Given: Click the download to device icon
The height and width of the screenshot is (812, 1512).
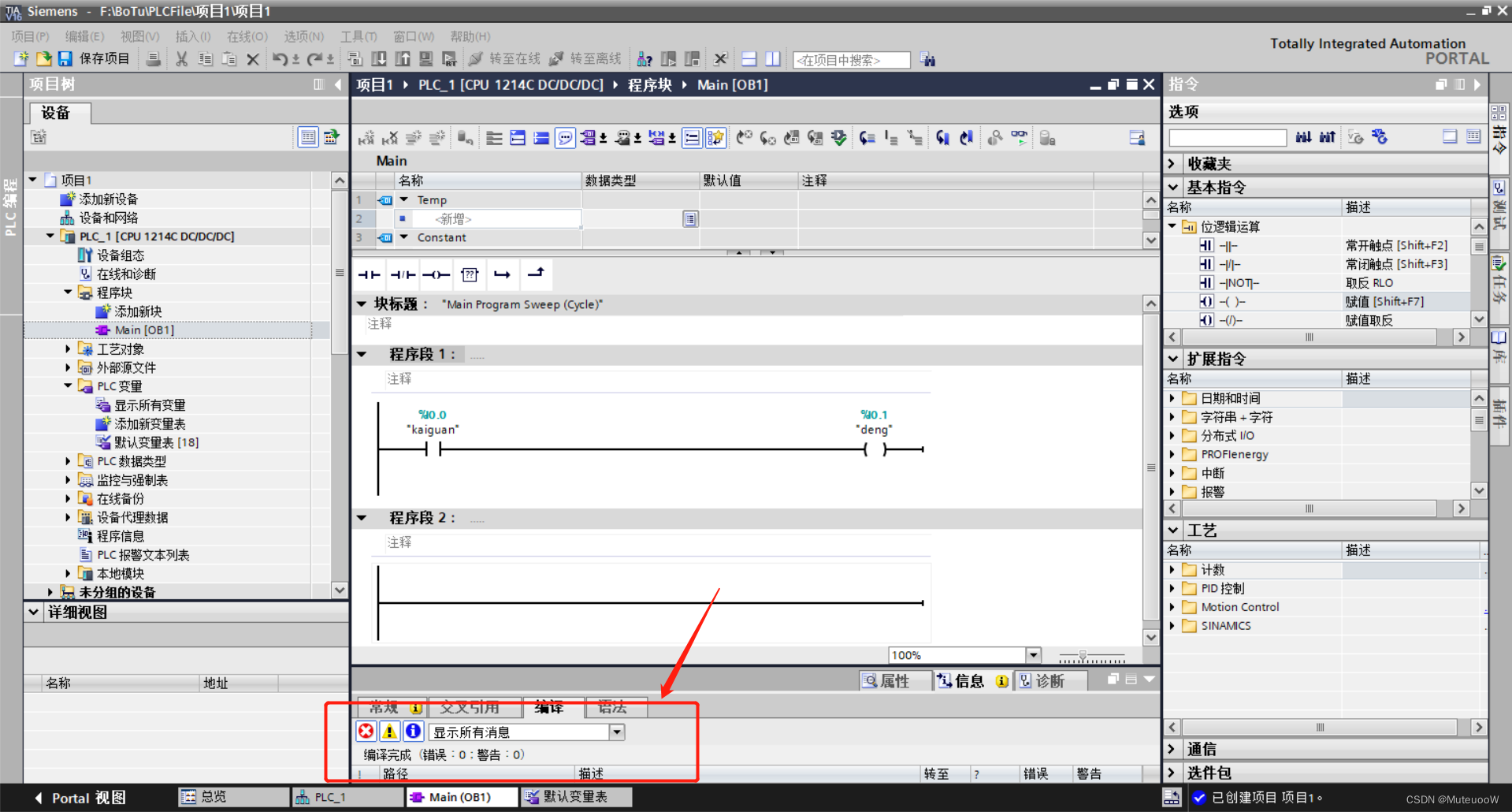Looking at the screenshot, I should click(379, 59).
